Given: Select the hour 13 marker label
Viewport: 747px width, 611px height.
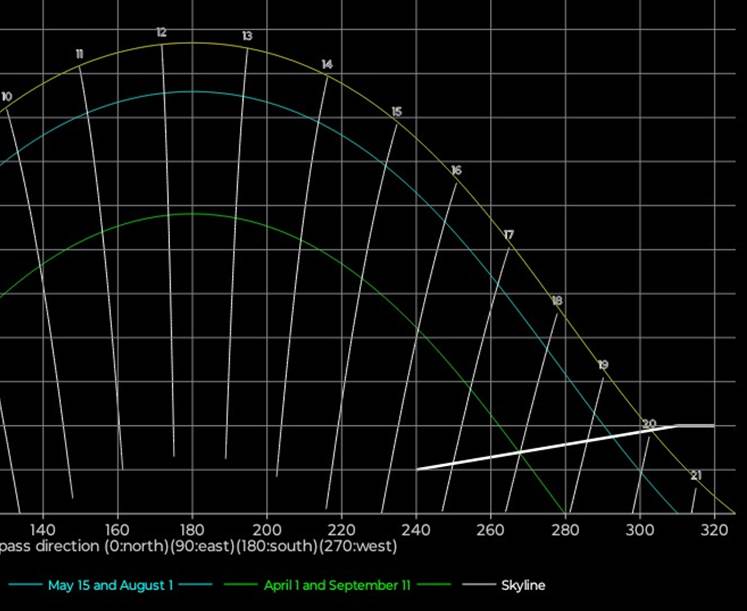Looking at the screenshot, I should [247, 36].
